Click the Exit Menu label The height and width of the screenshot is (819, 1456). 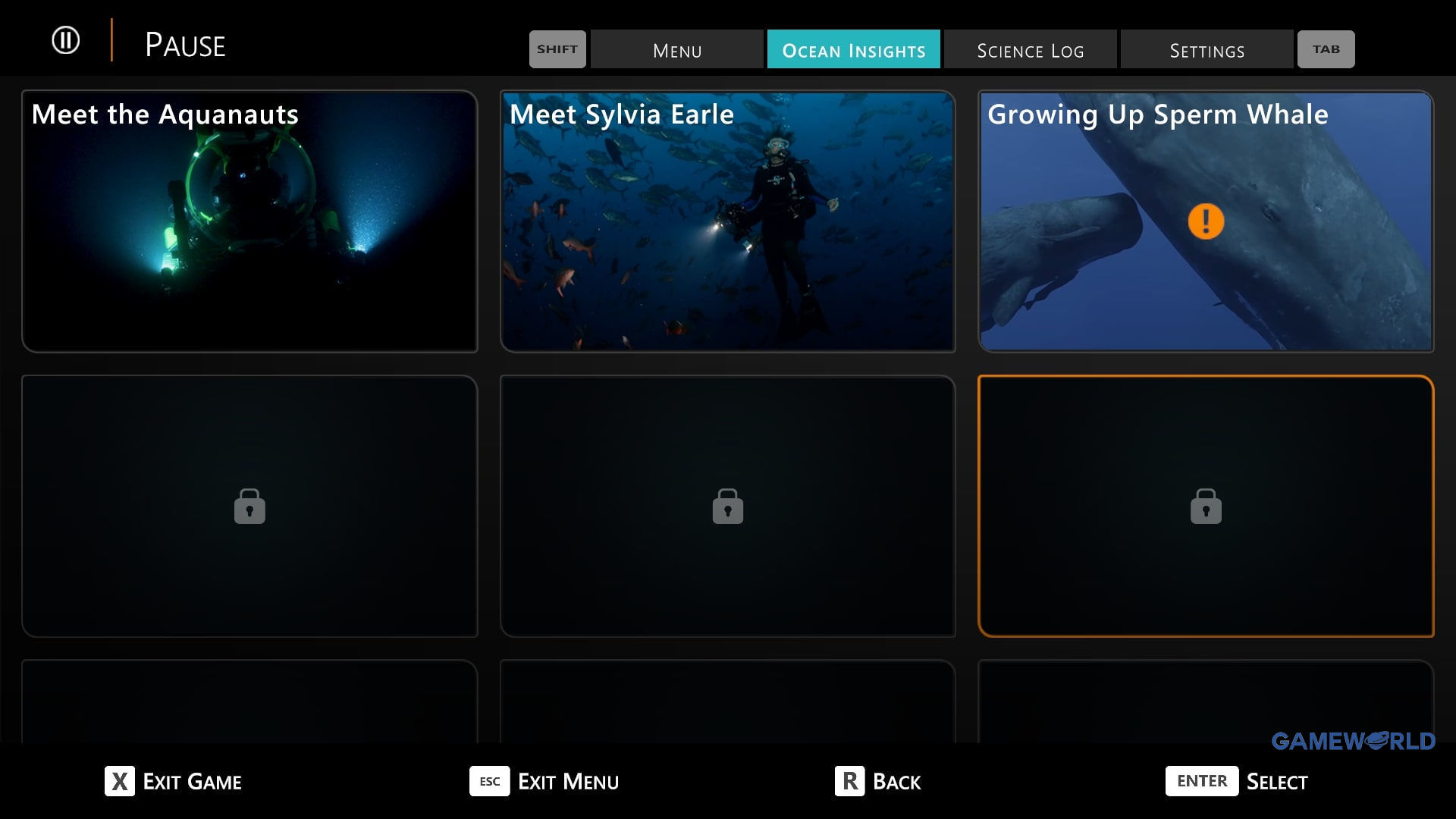tap(568, 782)
